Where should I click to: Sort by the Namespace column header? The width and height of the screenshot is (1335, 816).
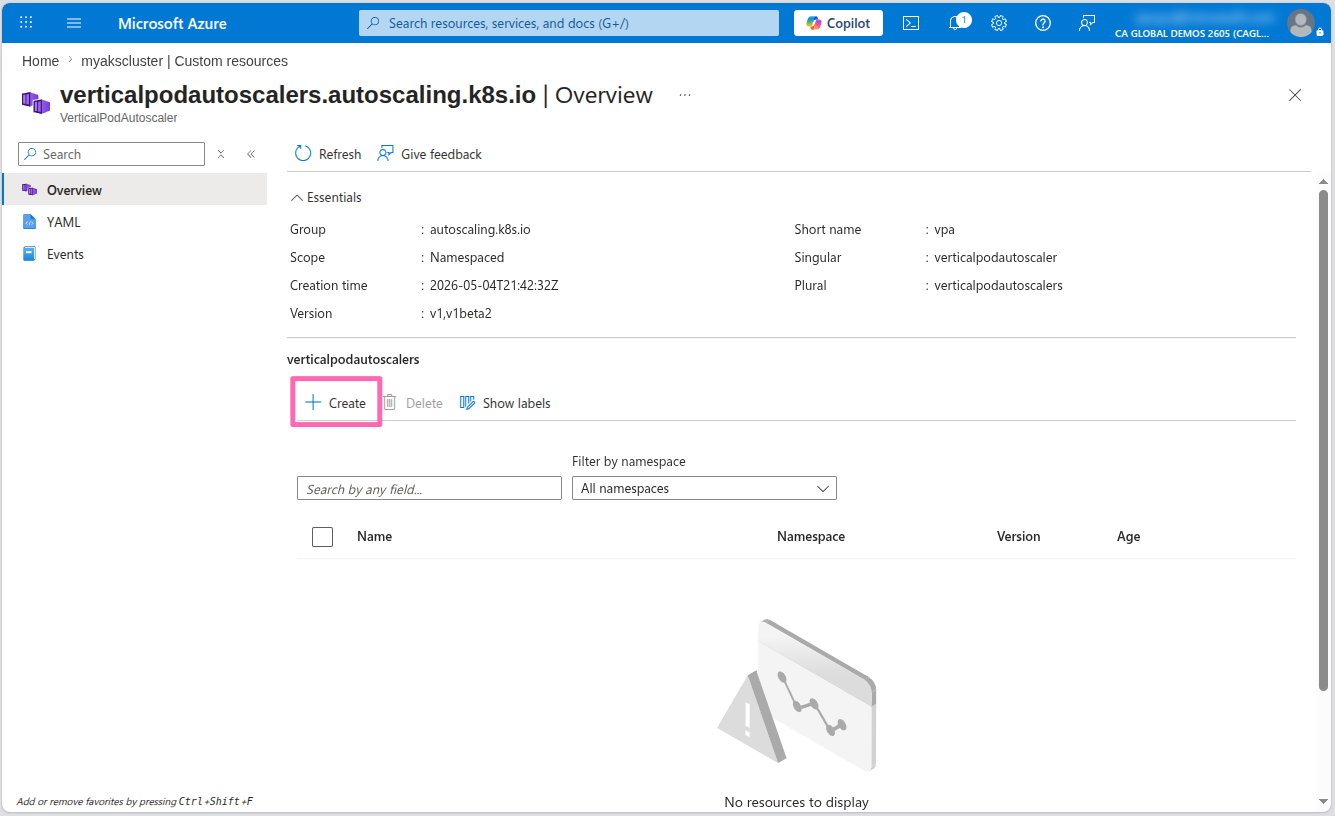(x=811, y=536)
